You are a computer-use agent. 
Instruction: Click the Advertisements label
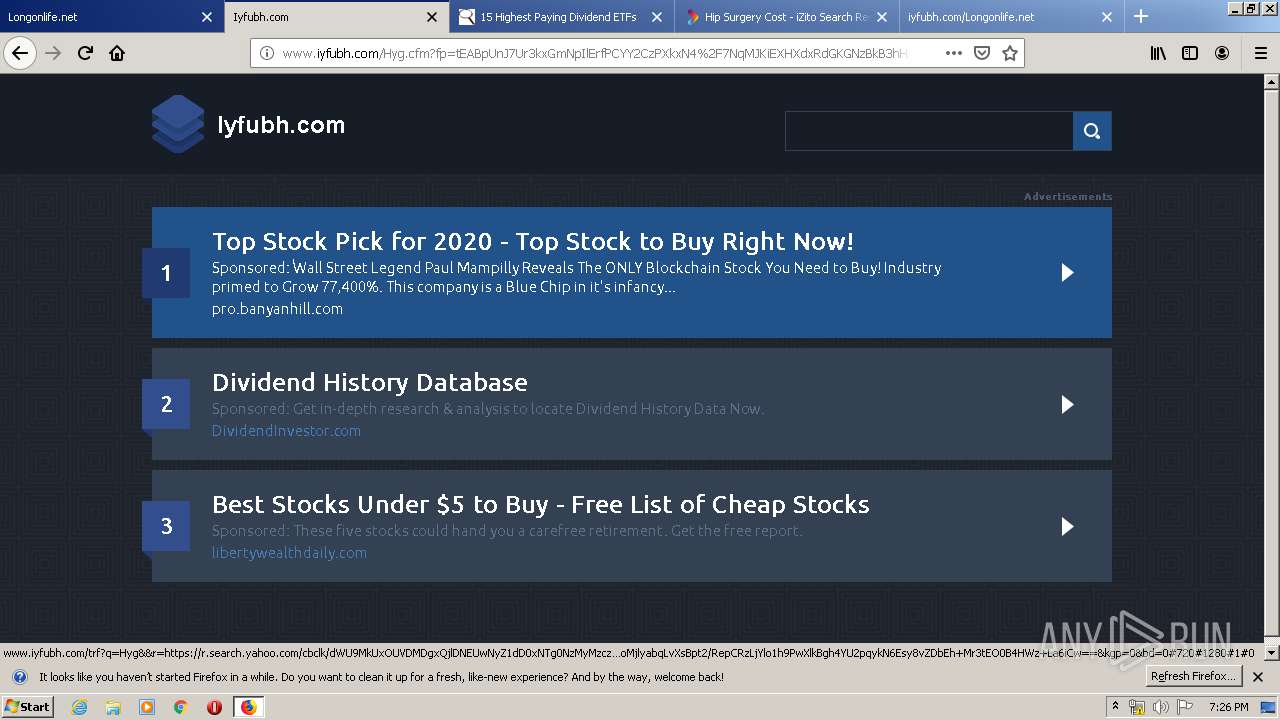click(x=1068, y=197)
